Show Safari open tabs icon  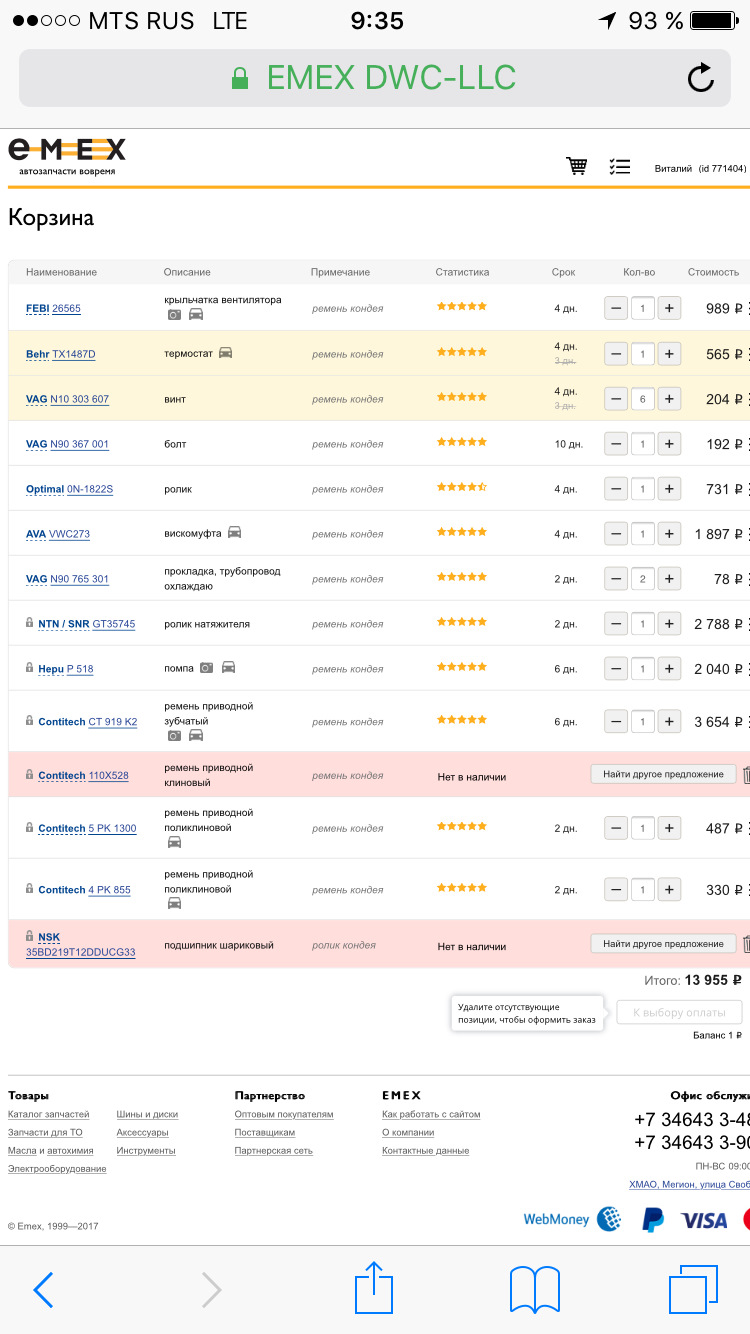click(693, 1288)
